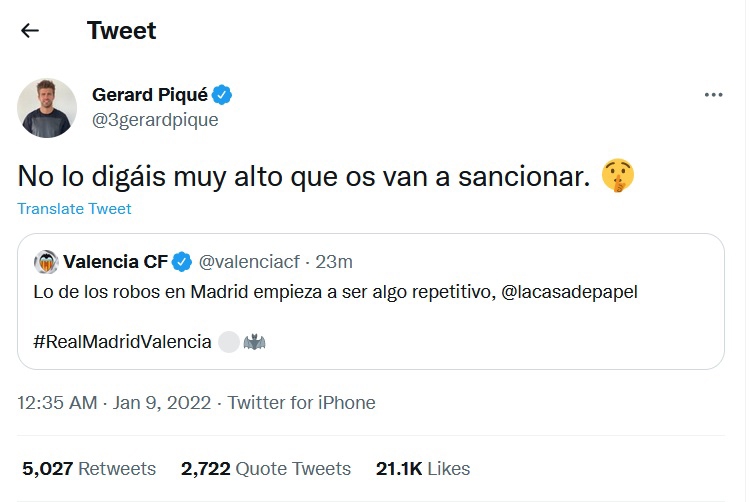Open the three-dot more options menu
Viewport: 754px width, 502px height.
(x=713, y=95)
